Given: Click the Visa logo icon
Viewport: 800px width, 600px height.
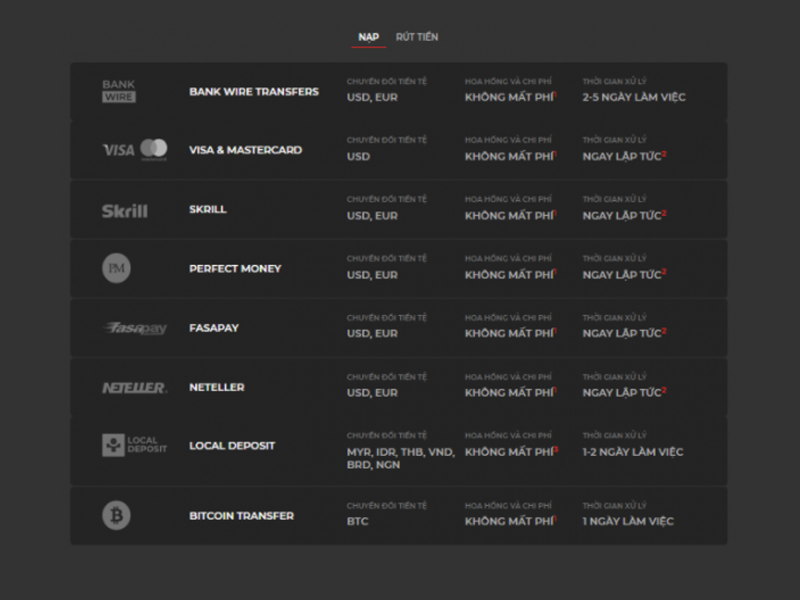Looking at the screenshot, I should pos(118,150).
